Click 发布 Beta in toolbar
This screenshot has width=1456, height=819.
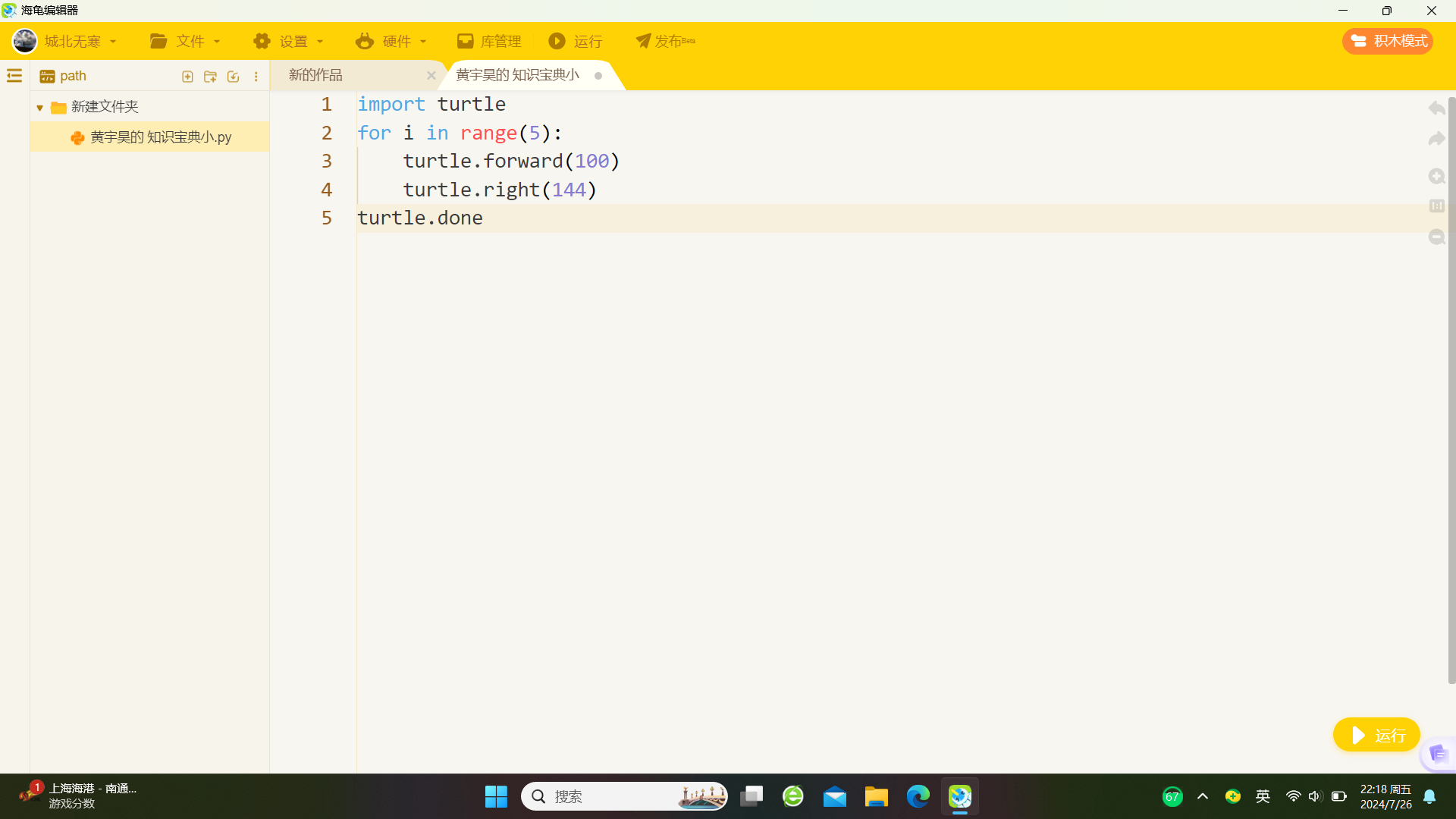665,41
